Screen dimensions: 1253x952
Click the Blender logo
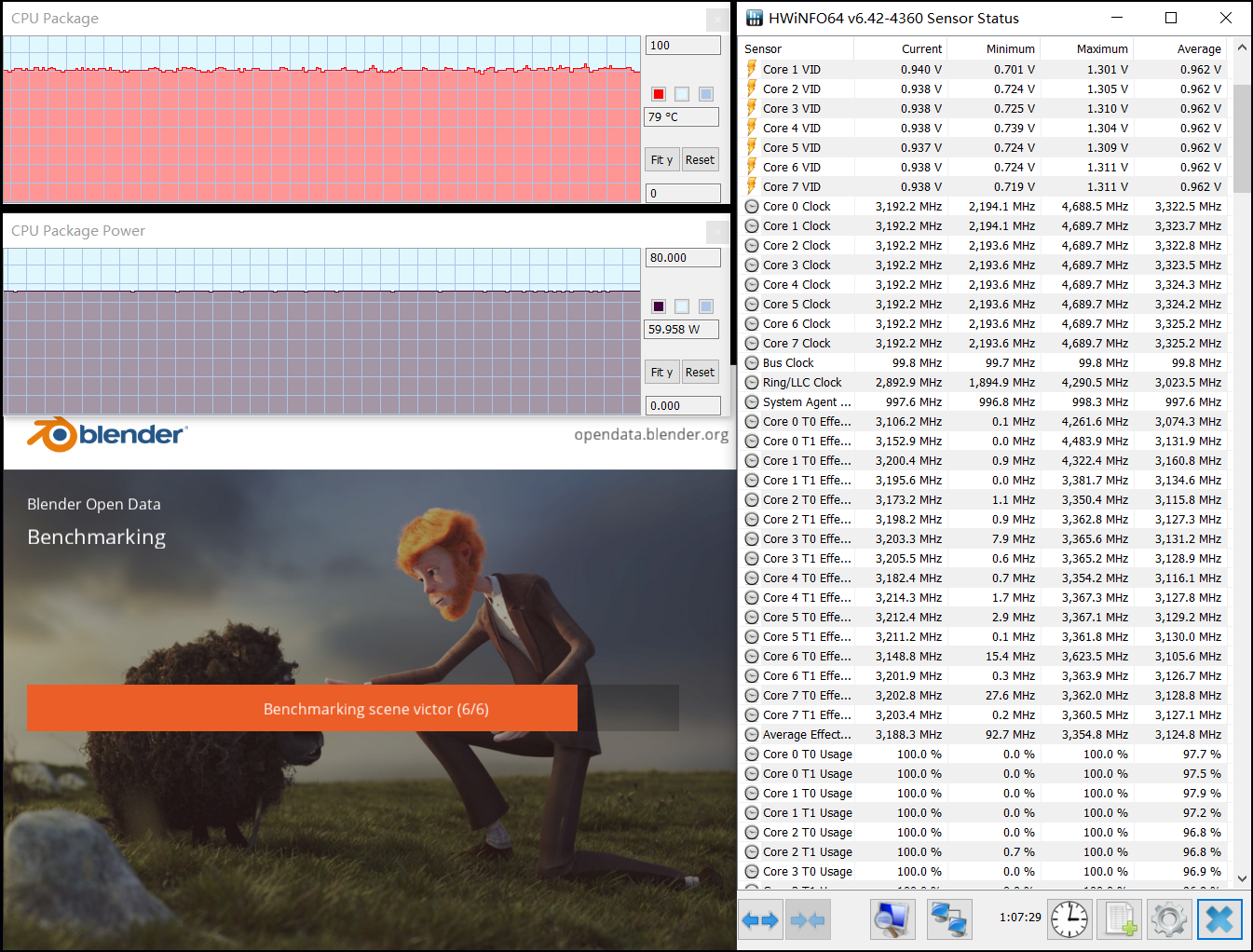[107, 435]
